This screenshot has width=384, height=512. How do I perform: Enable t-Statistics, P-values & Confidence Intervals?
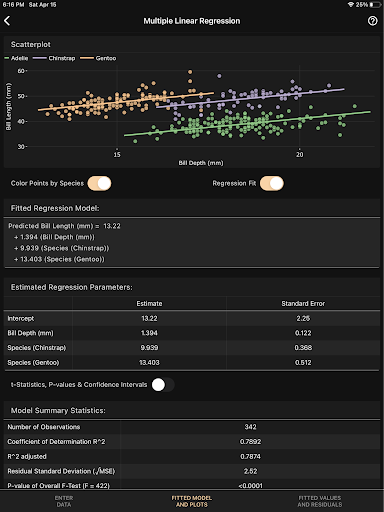click(163, 385)
